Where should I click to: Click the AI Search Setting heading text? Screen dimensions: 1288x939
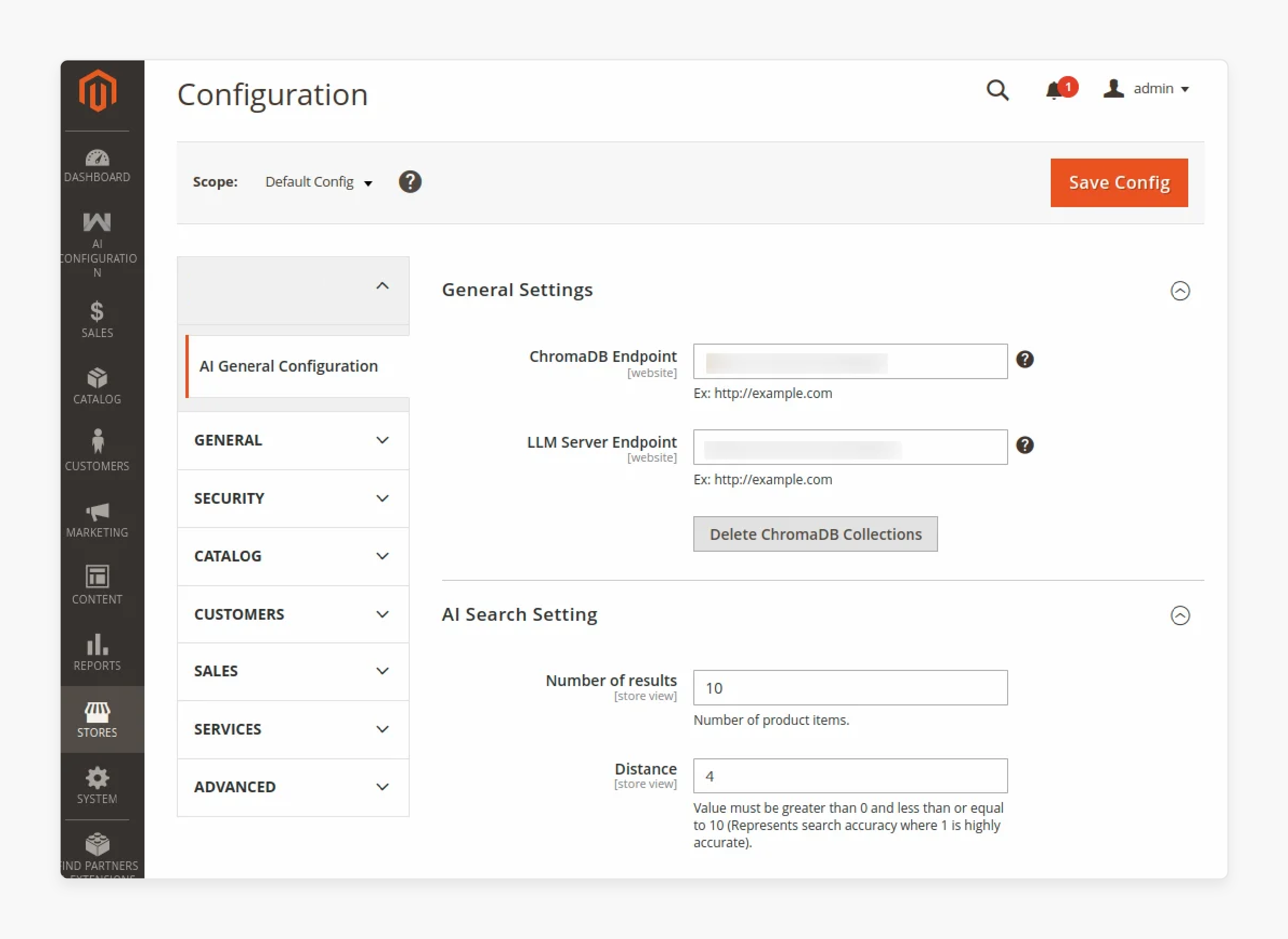pyautogui.click(x=519, y=614)
